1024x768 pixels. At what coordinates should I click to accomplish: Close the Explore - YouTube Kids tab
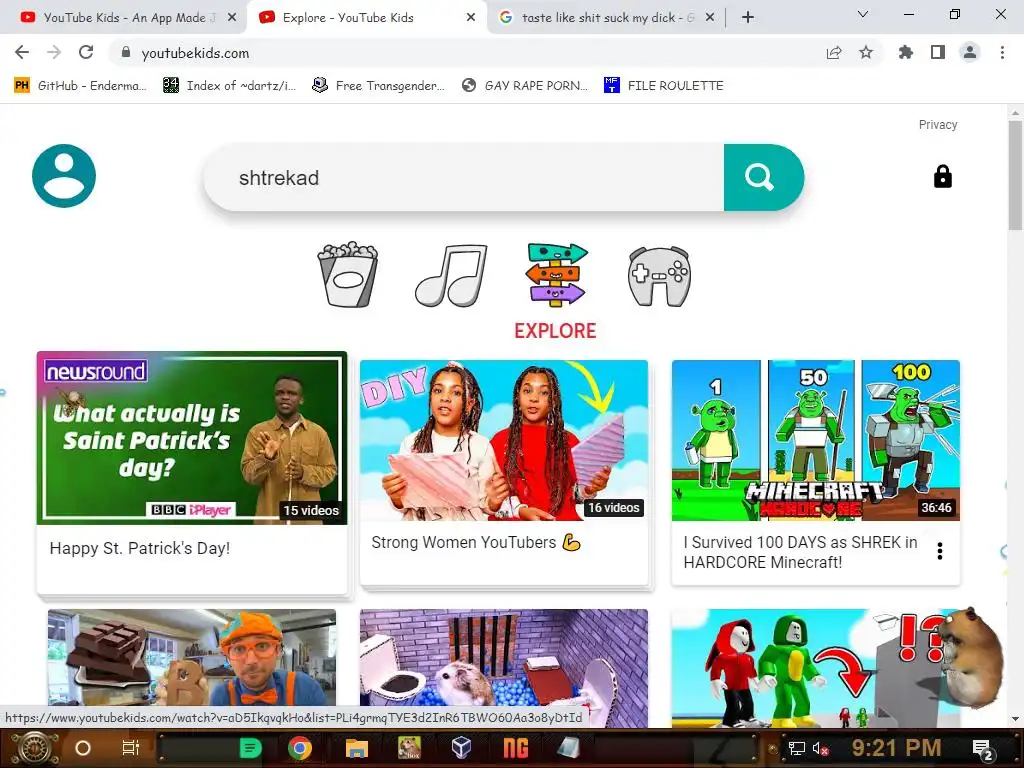[x=471, y=18]
